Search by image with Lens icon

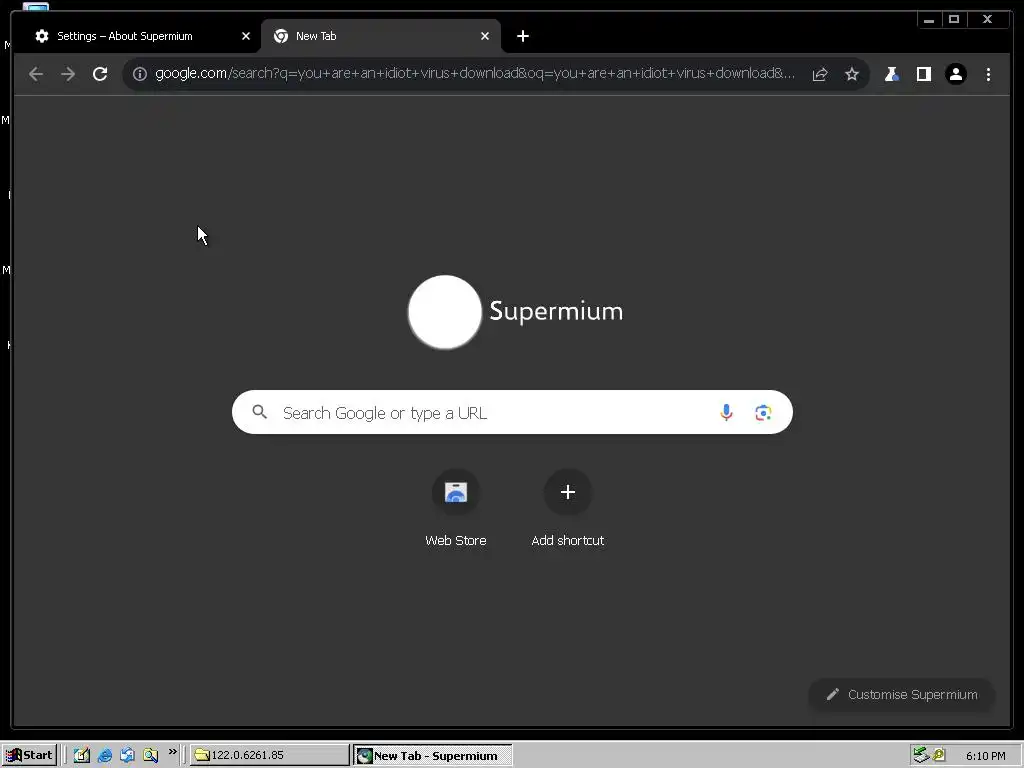763,412
